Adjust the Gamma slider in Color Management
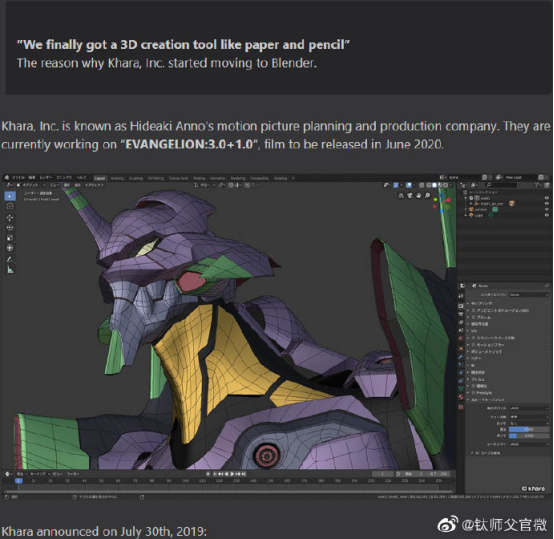The image size is (554, 539). 529,436
